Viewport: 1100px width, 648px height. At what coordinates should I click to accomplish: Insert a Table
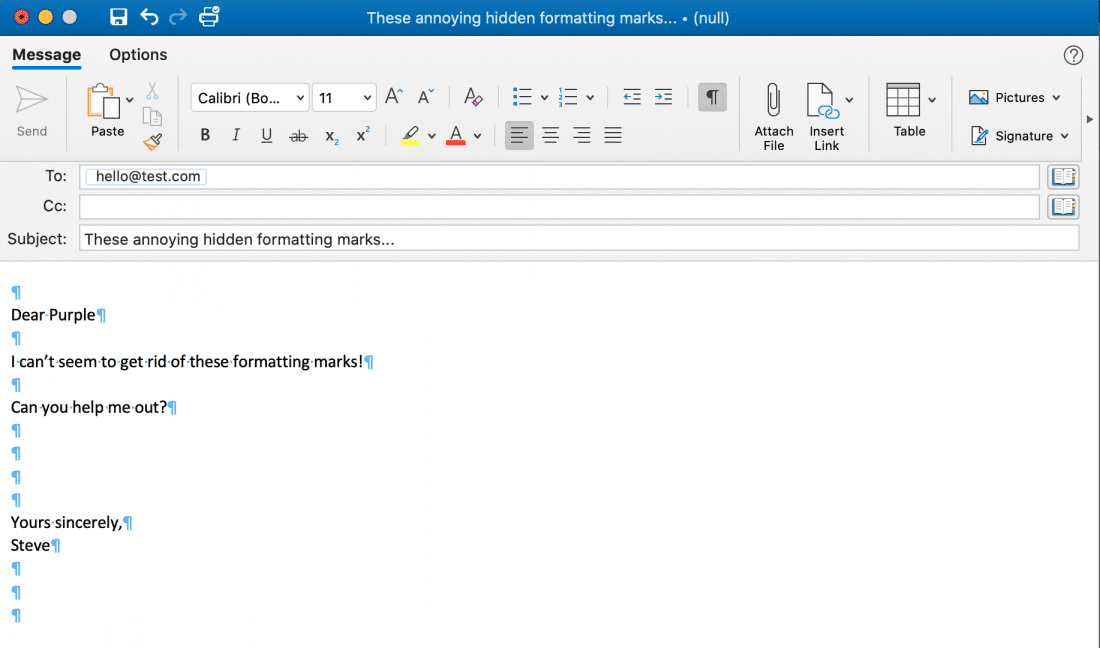905,110
